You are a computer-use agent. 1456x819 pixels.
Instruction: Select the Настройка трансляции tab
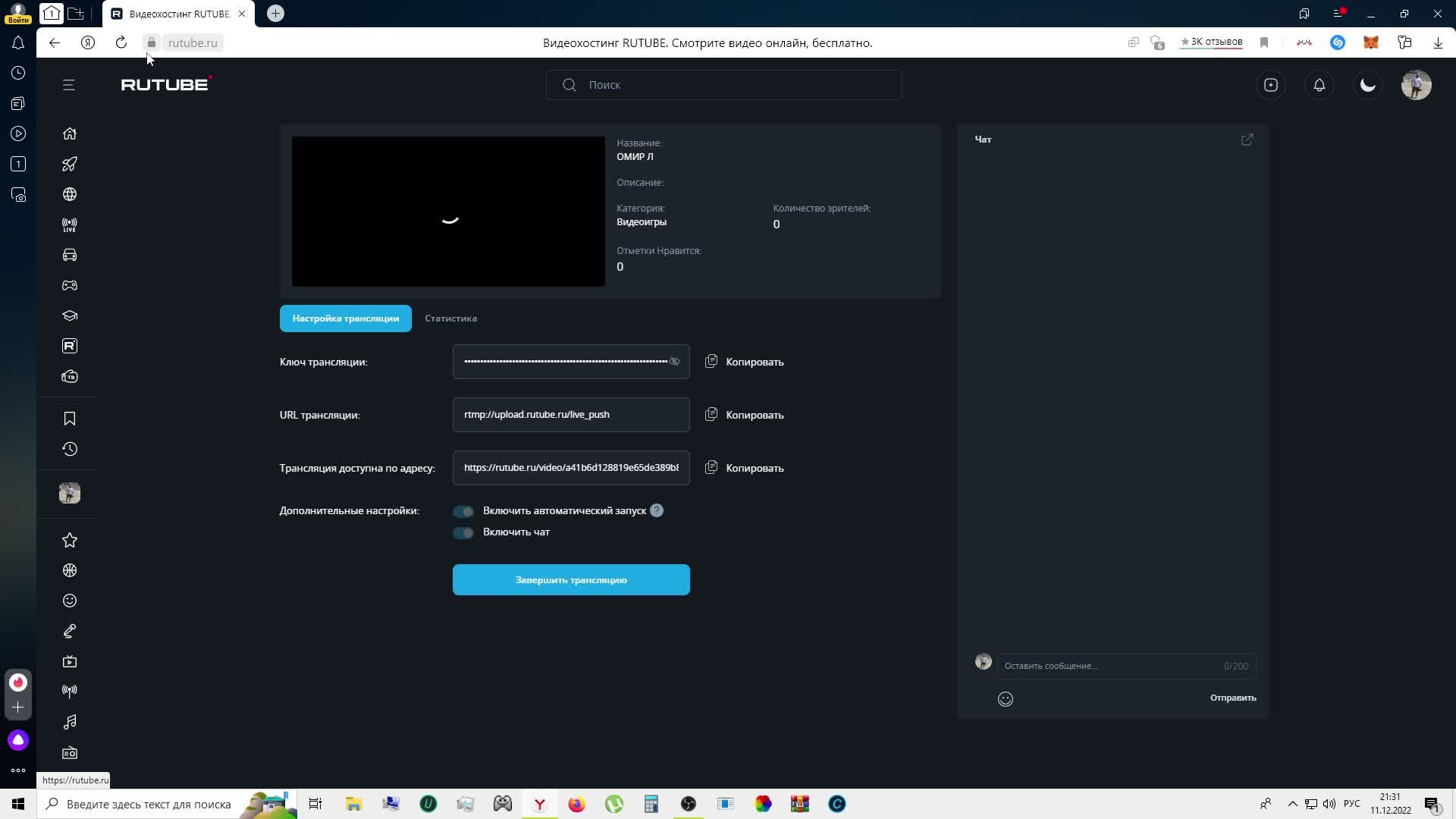[x=345, y=318]
